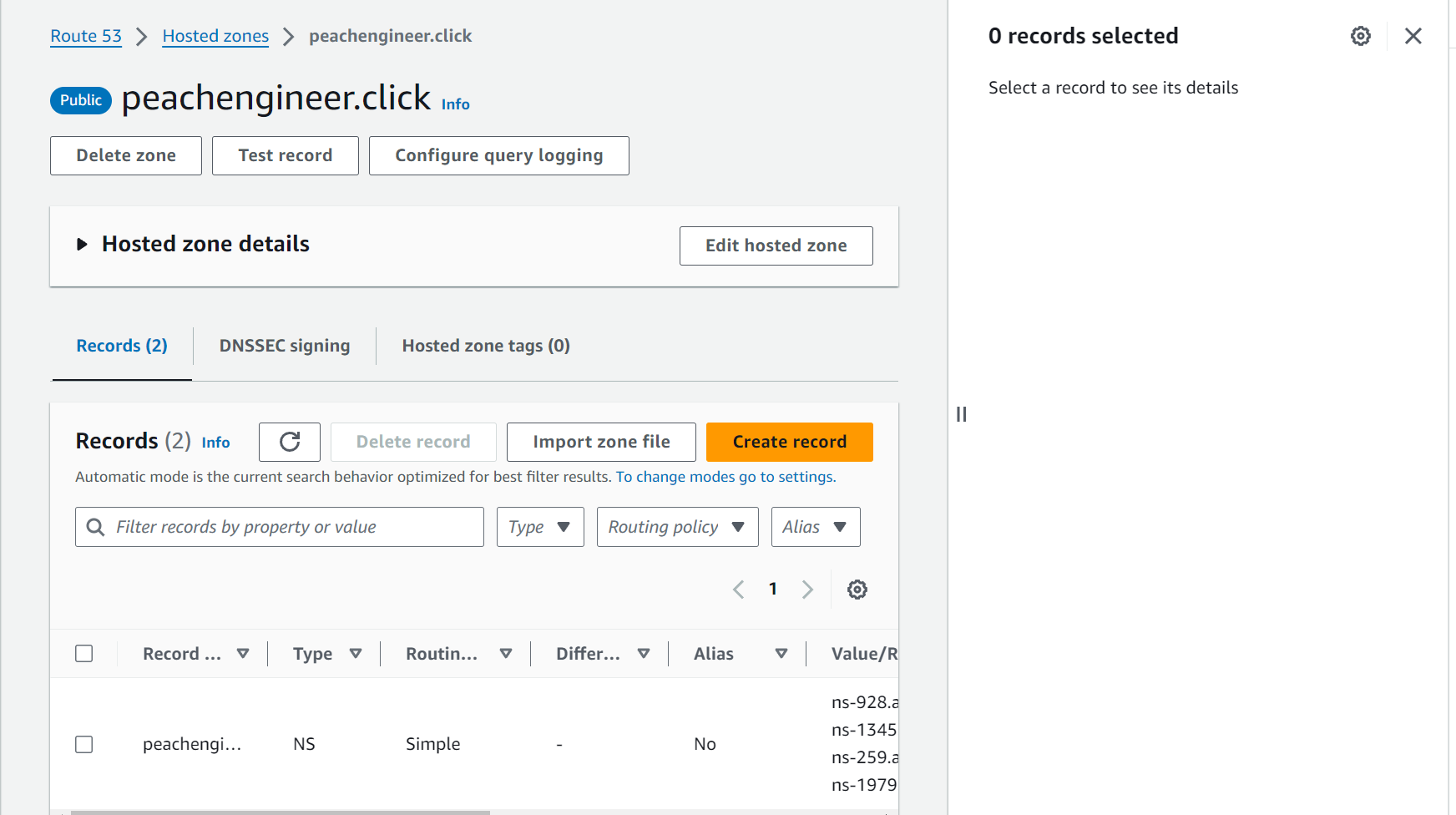Open the Routing policy filter dropdown

pos(677,527)
